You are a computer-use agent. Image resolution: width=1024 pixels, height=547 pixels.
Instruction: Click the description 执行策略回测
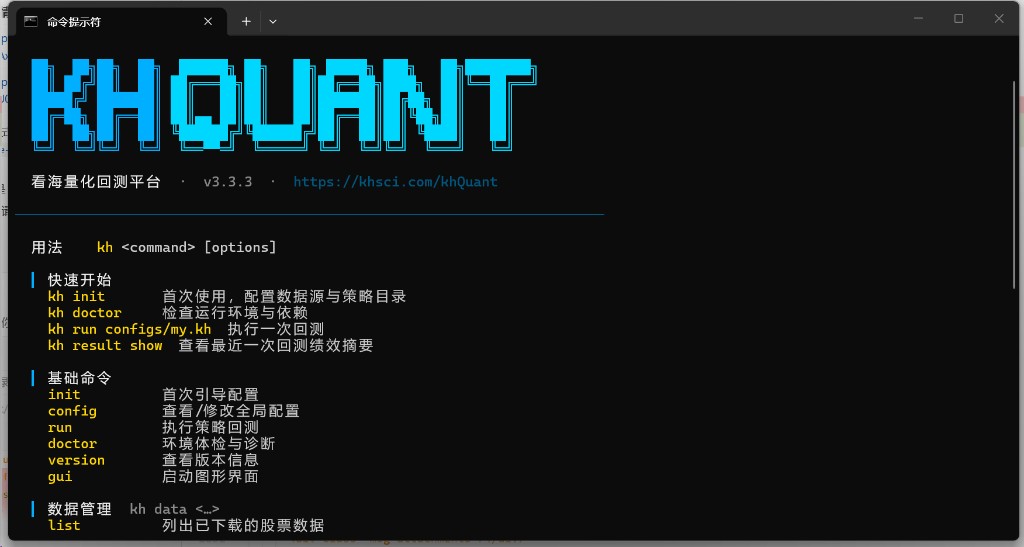tap(210, 428)
